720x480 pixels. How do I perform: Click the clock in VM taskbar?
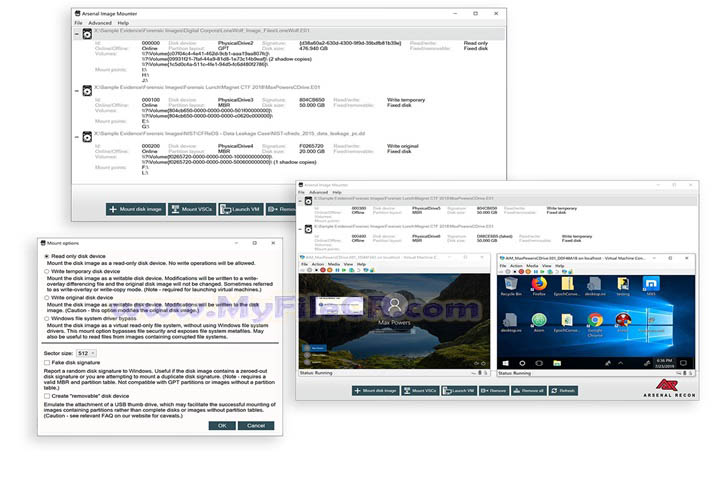tap(664, 363)
